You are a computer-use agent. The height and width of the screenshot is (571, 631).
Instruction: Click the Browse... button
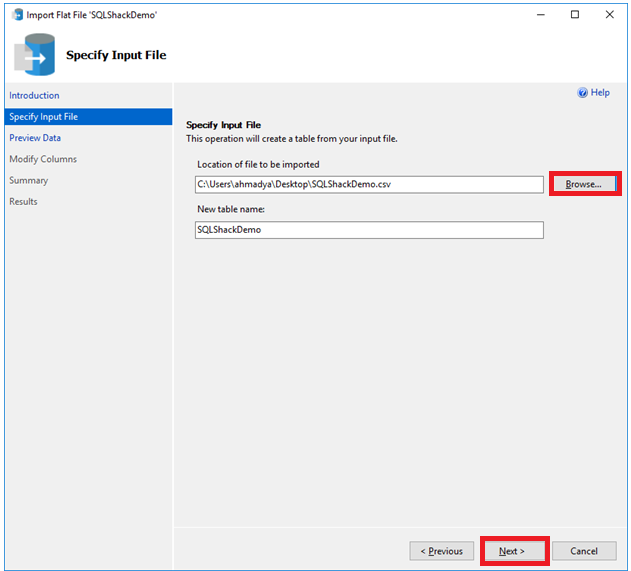click(x=583, y=184)
